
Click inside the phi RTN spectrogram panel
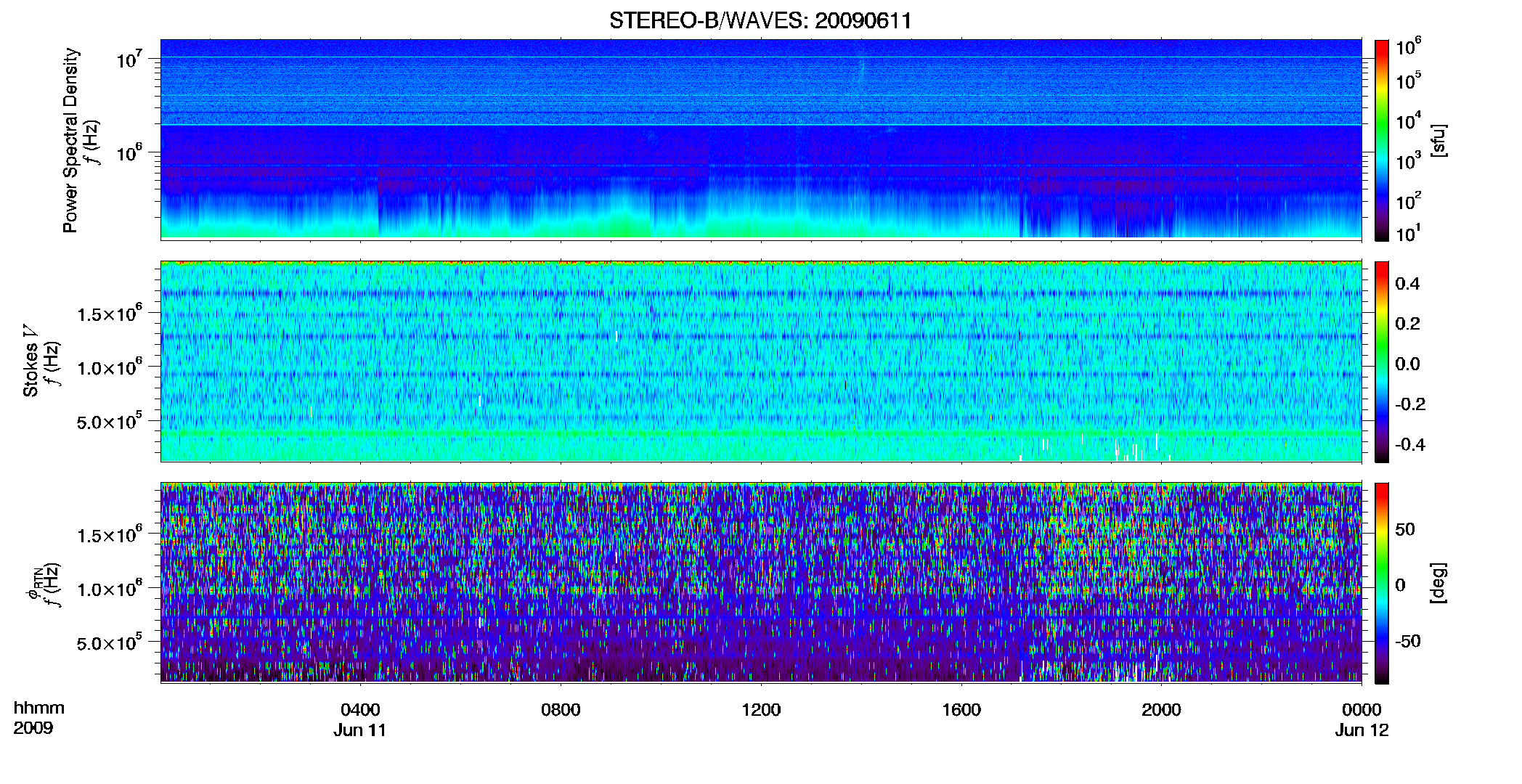click(761, 582)
